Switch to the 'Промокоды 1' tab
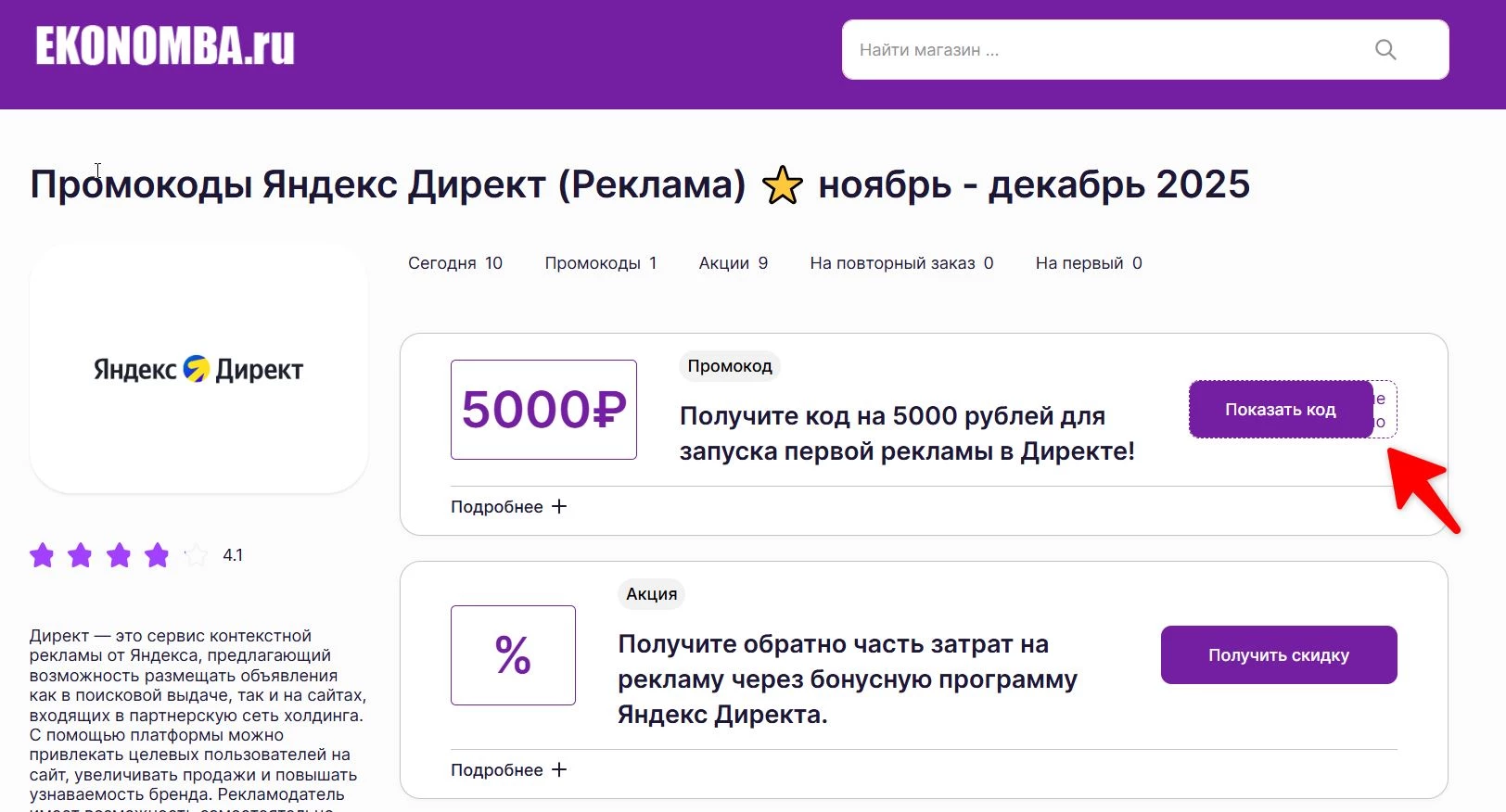Screen dimensions: 1506x812 [601, 263]
